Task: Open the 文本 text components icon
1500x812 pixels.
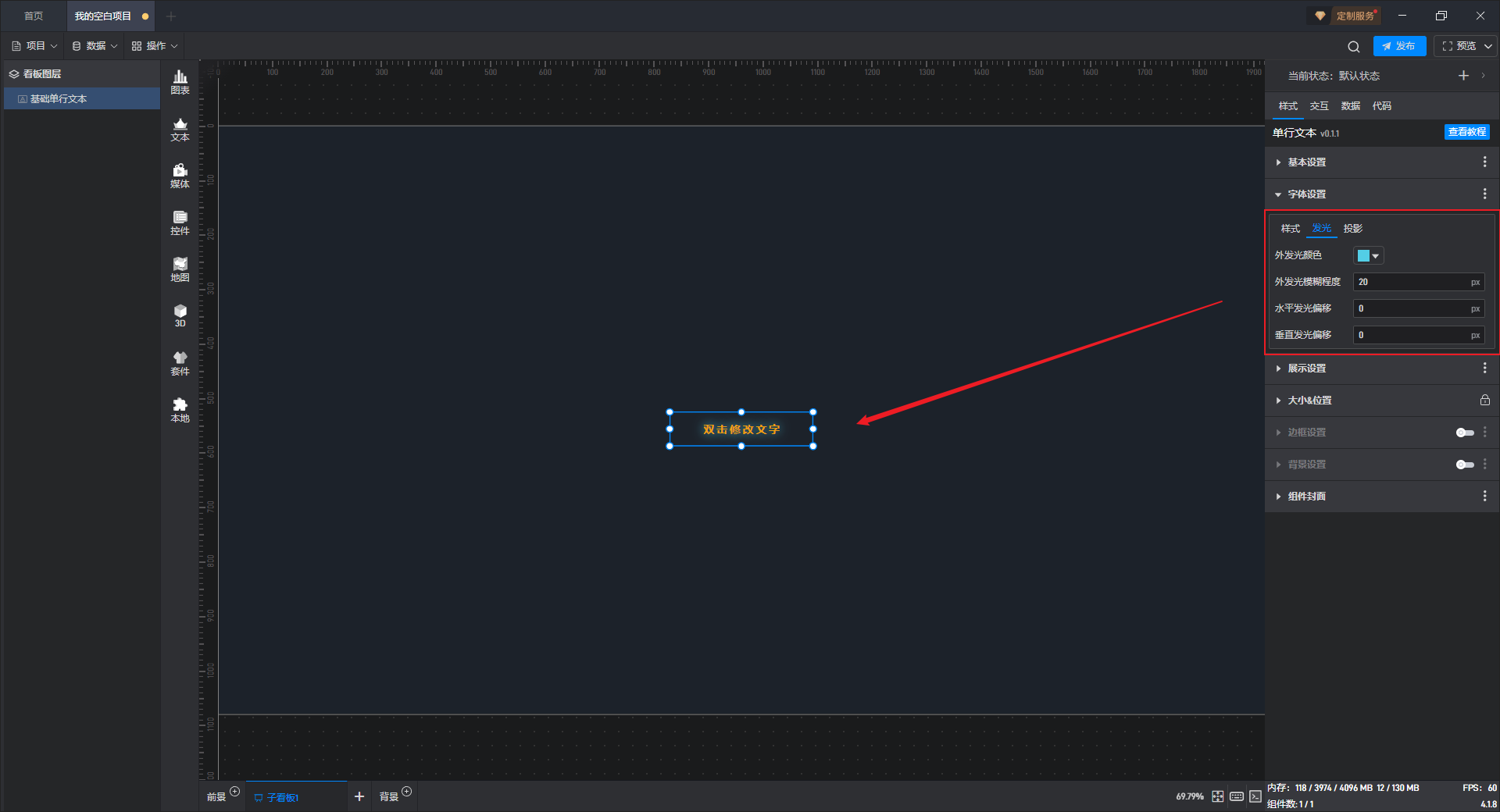Action: (x=180, y=129)
